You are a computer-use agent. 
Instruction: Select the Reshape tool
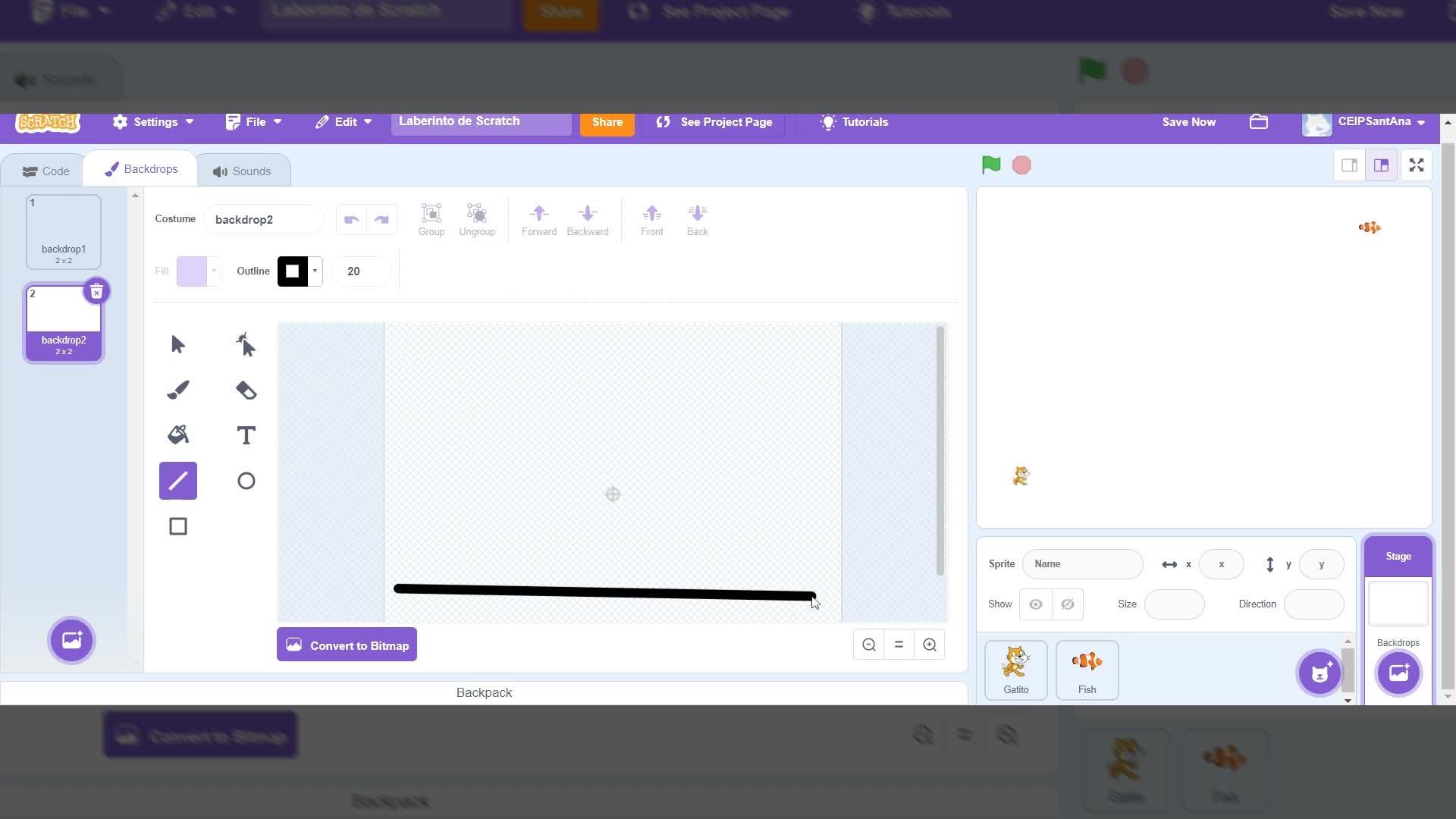(246, 344)
